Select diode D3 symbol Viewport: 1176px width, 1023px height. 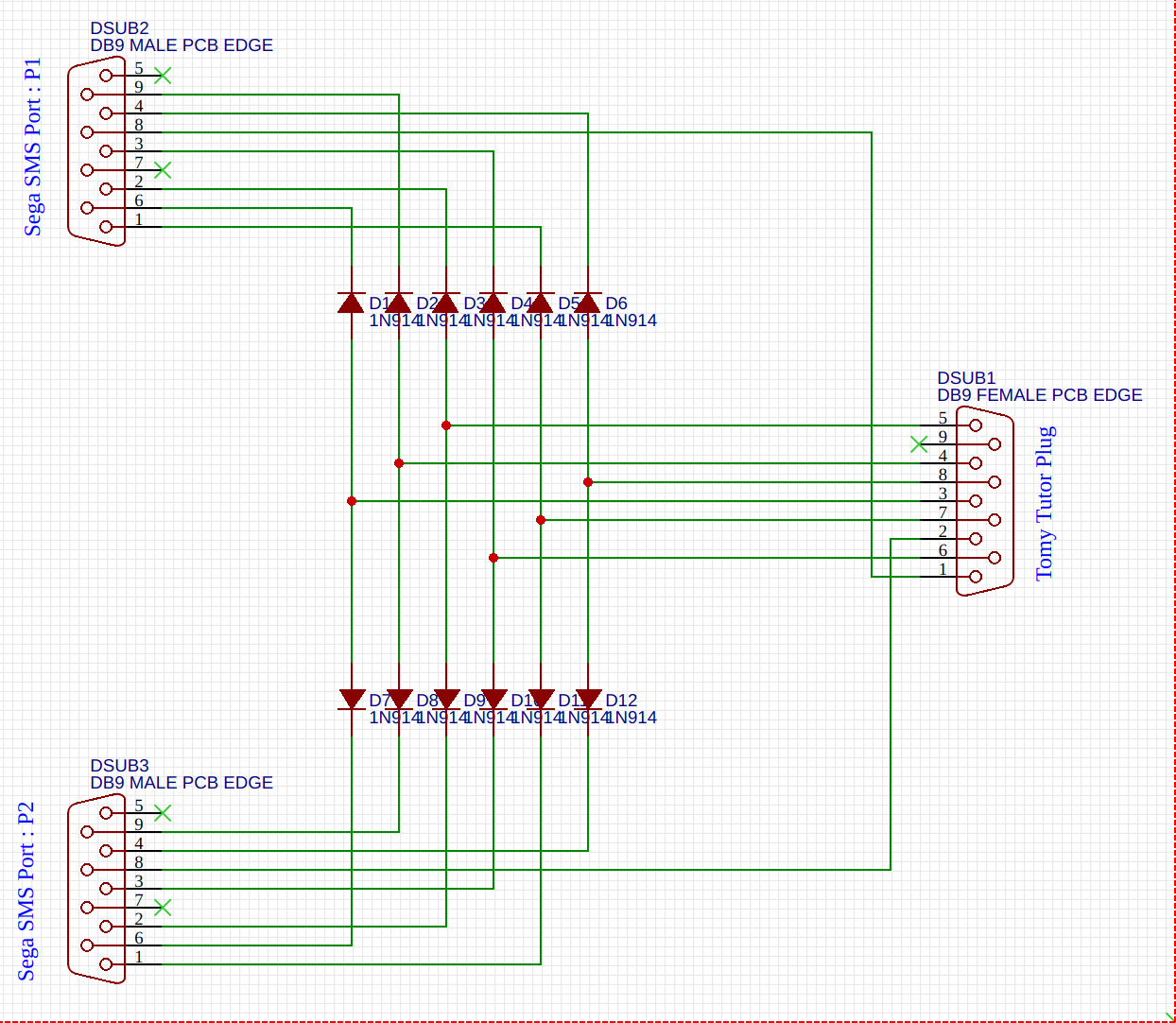tap(446, 303)
